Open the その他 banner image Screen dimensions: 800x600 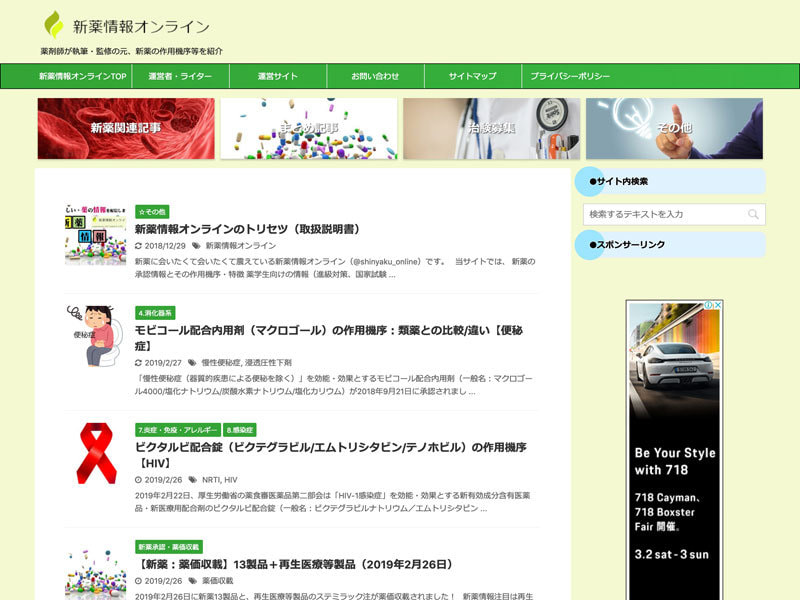(674, 128)
